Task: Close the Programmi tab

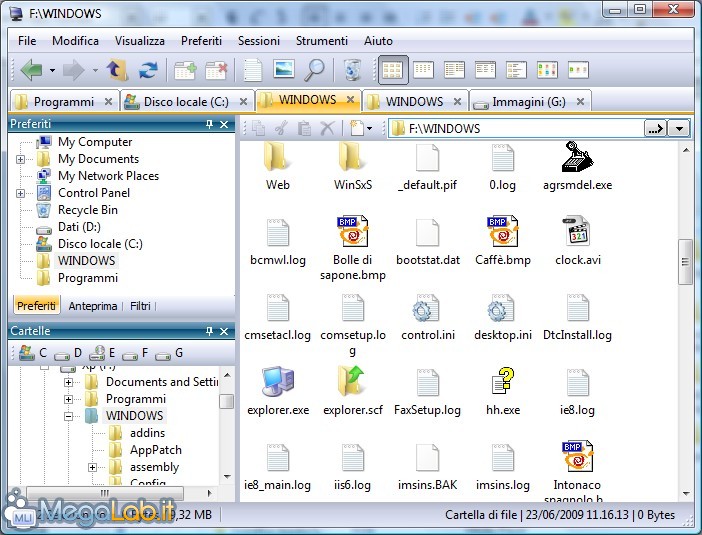Action: pyautogui.click(x=108, y=102)
